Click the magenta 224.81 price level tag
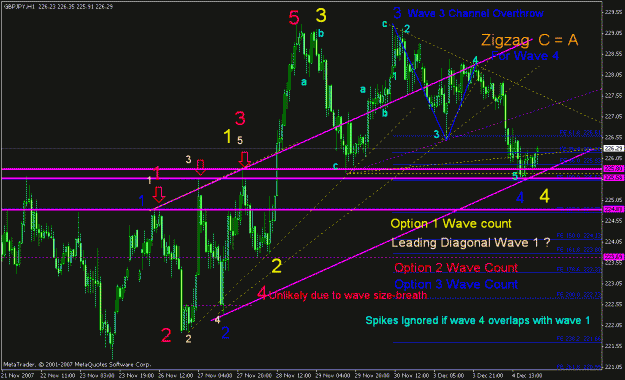625x380 pixels. point(613,209)
